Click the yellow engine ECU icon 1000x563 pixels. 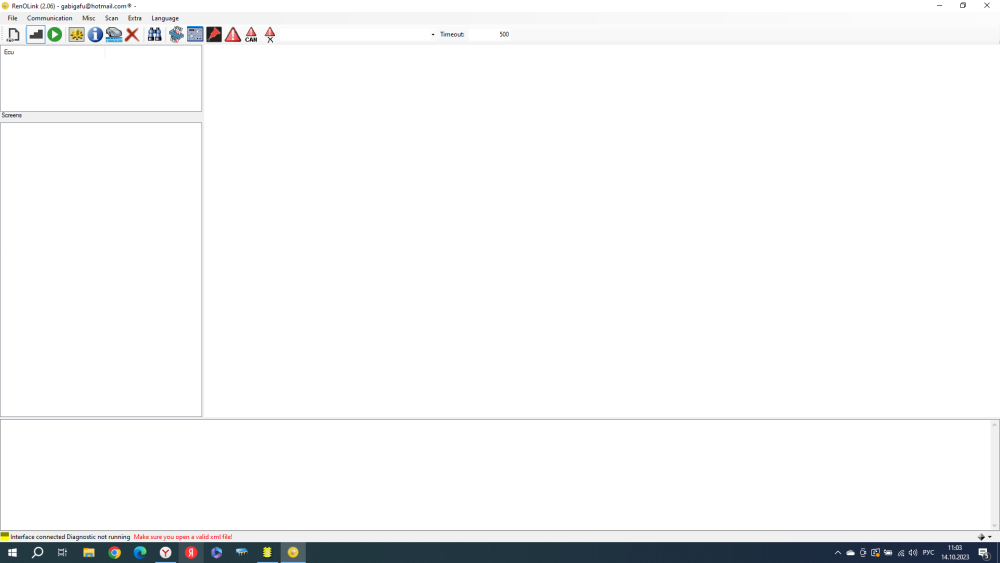coord(76,35)
